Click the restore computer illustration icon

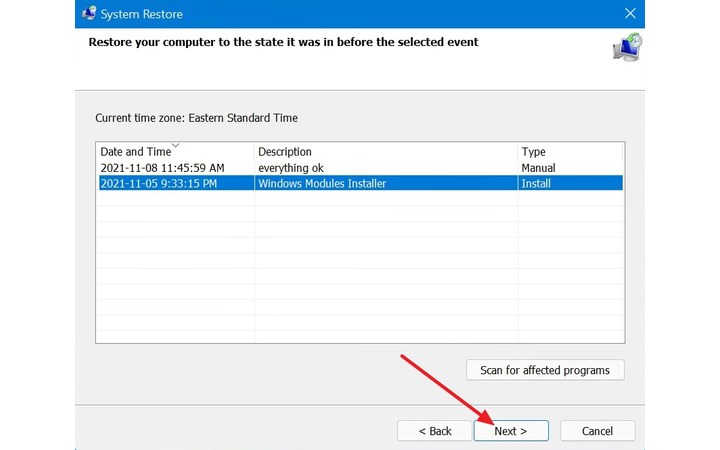[x=628, y=47]
